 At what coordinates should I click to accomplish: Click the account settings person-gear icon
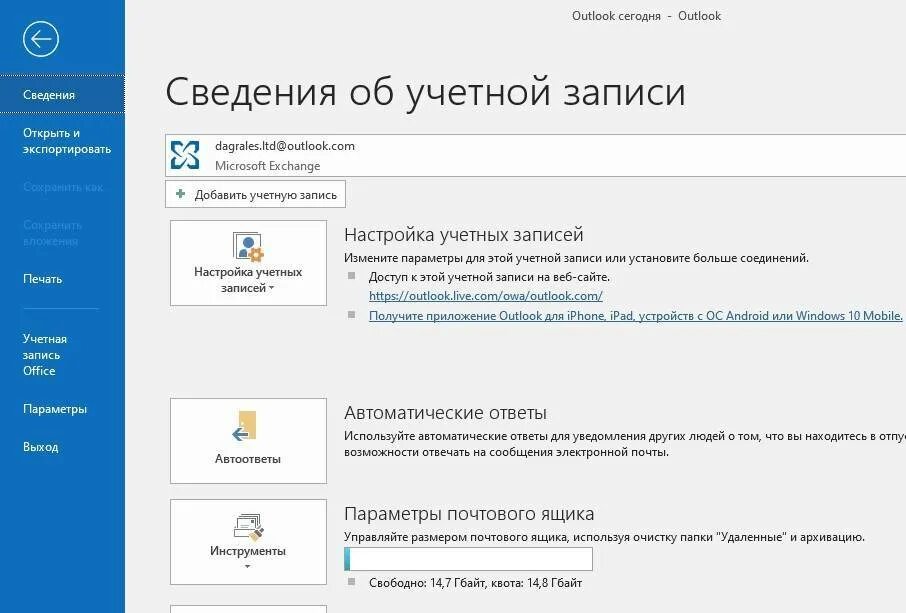248,247
